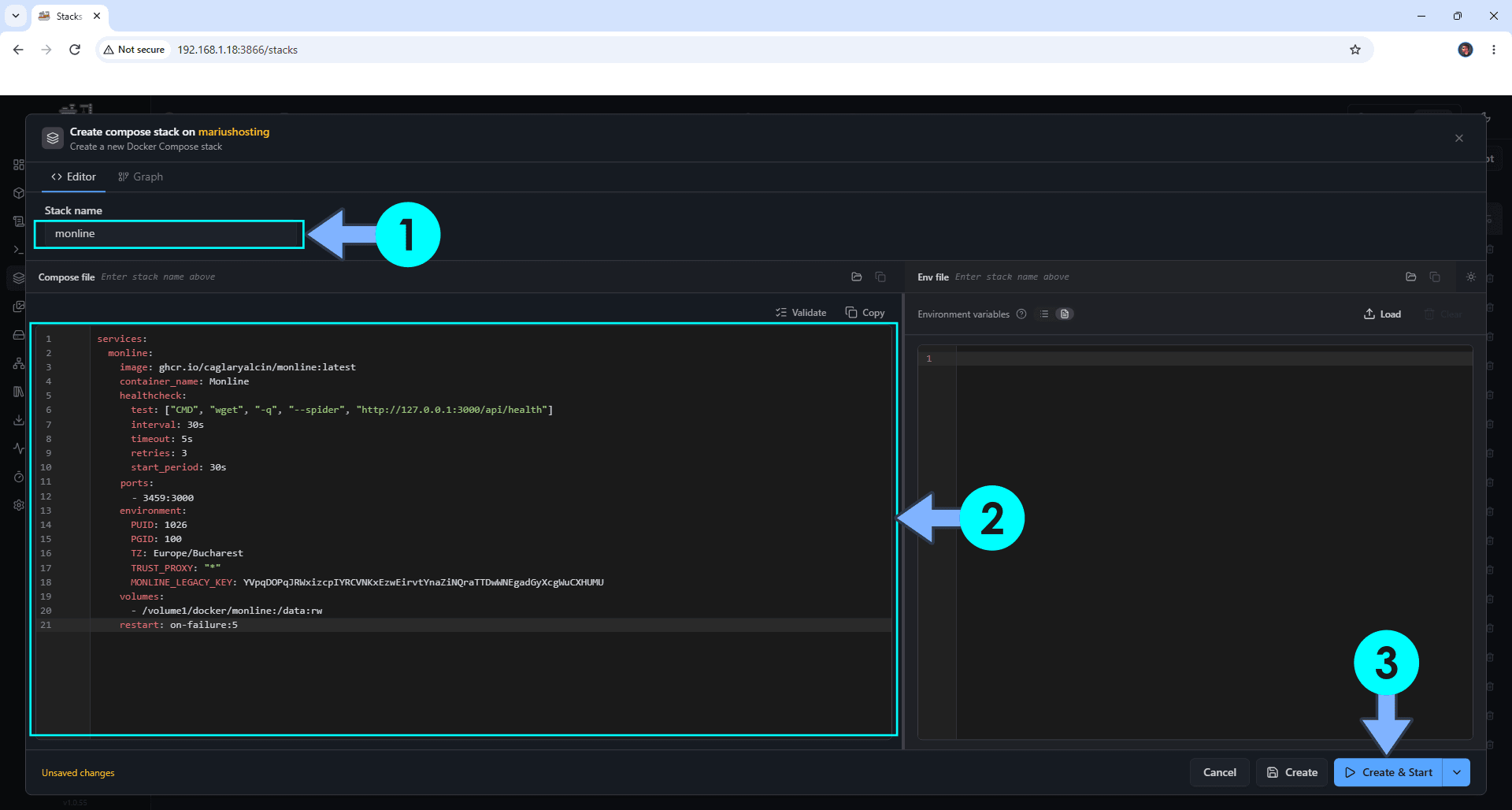Expand the Create & Start dropdown arrow
Screen dimensions: 1512x810
click(x=1457, y=772)
